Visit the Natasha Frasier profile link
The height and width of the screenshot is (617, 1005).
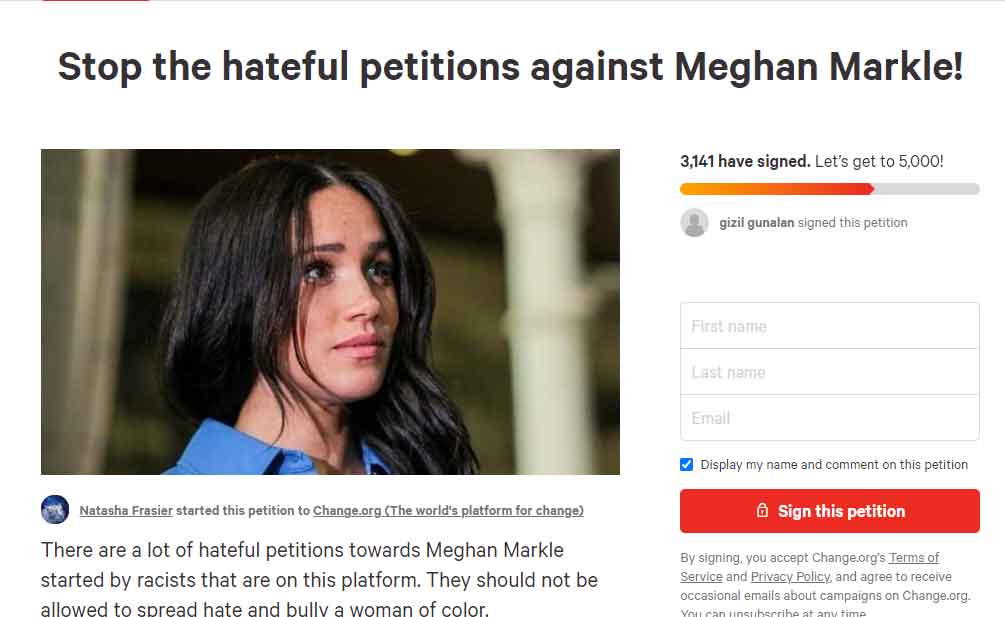(126, 510)
